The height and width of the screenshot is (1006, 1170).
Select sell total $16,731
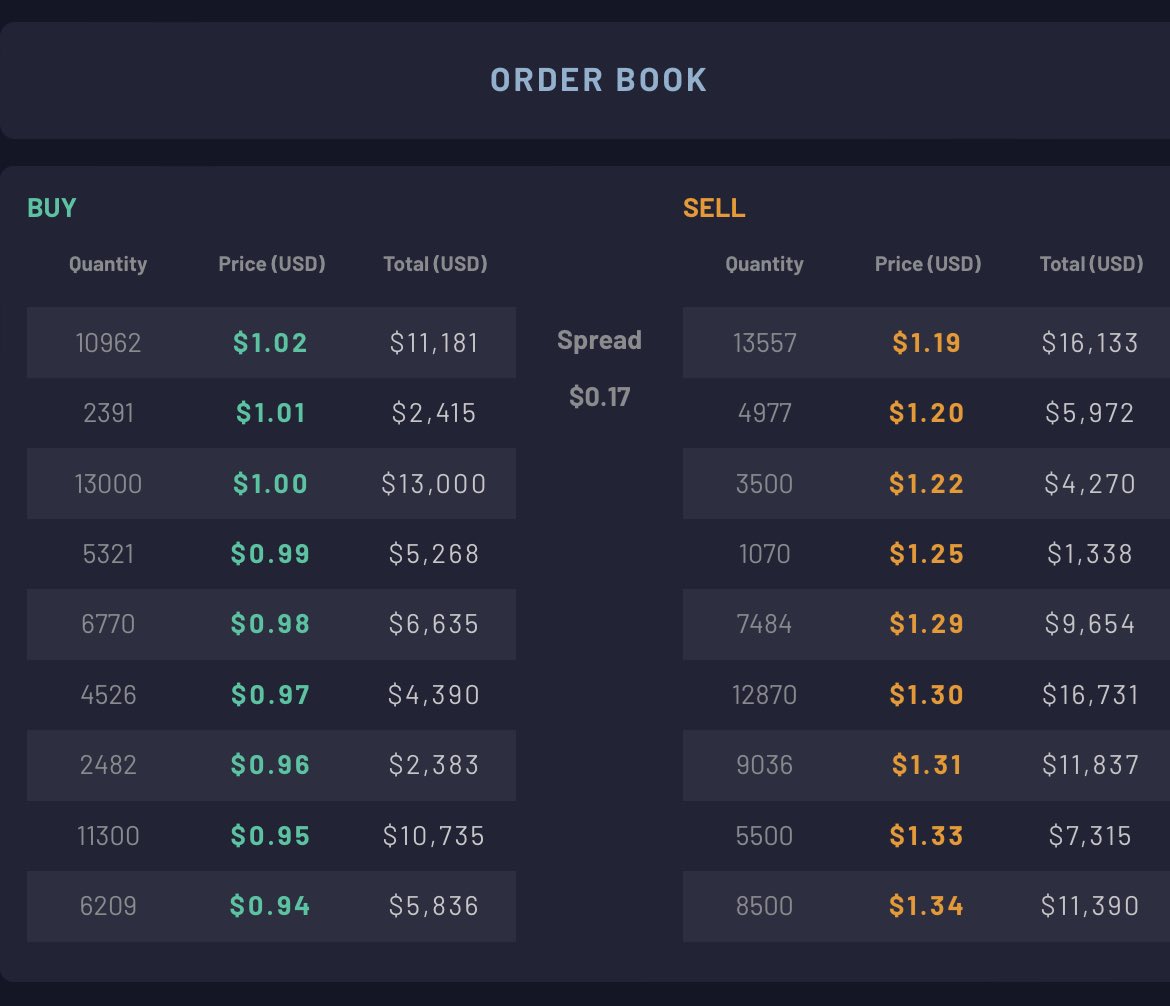(x=1090, y=695)
